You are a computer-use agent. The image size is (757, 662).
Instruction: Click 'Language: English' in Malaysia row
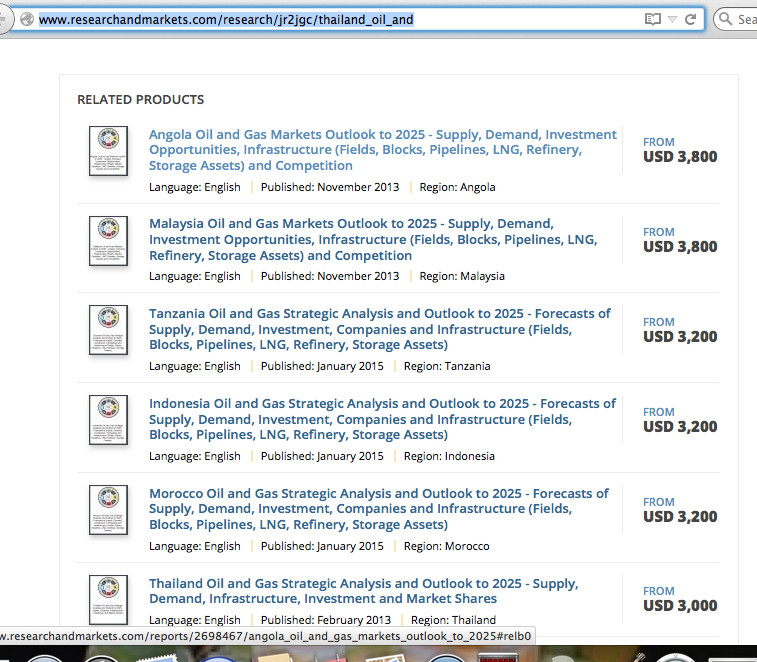[195, 276]
